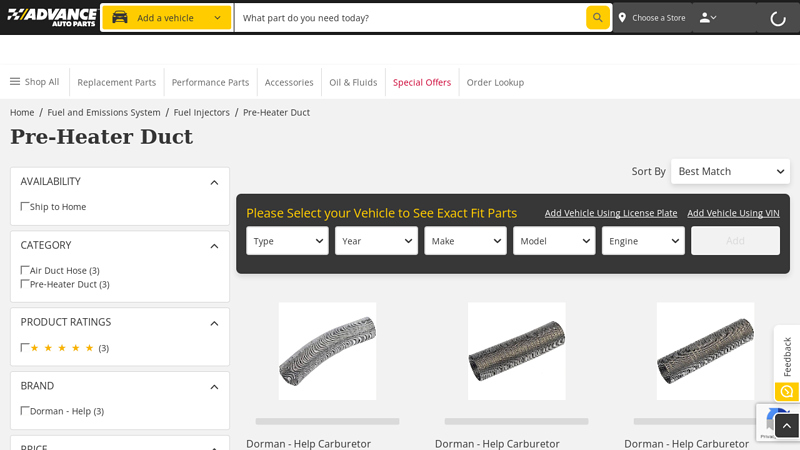Click Fuel and Emissions System breadcrumb
The width and height of the screenshot is (800, 450).
104,112
